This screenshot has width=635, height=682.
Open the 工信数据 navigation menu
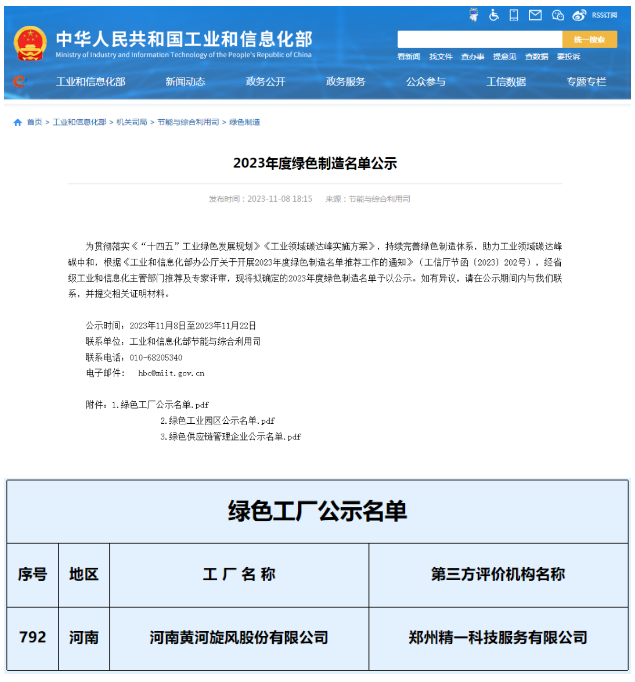[506, 81]
